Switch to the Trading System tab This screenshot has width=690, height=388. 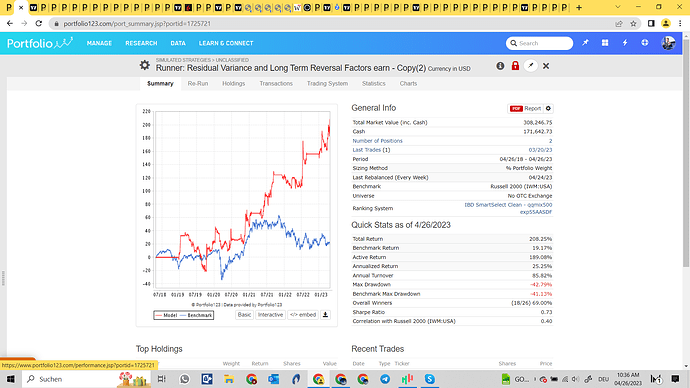327,84
